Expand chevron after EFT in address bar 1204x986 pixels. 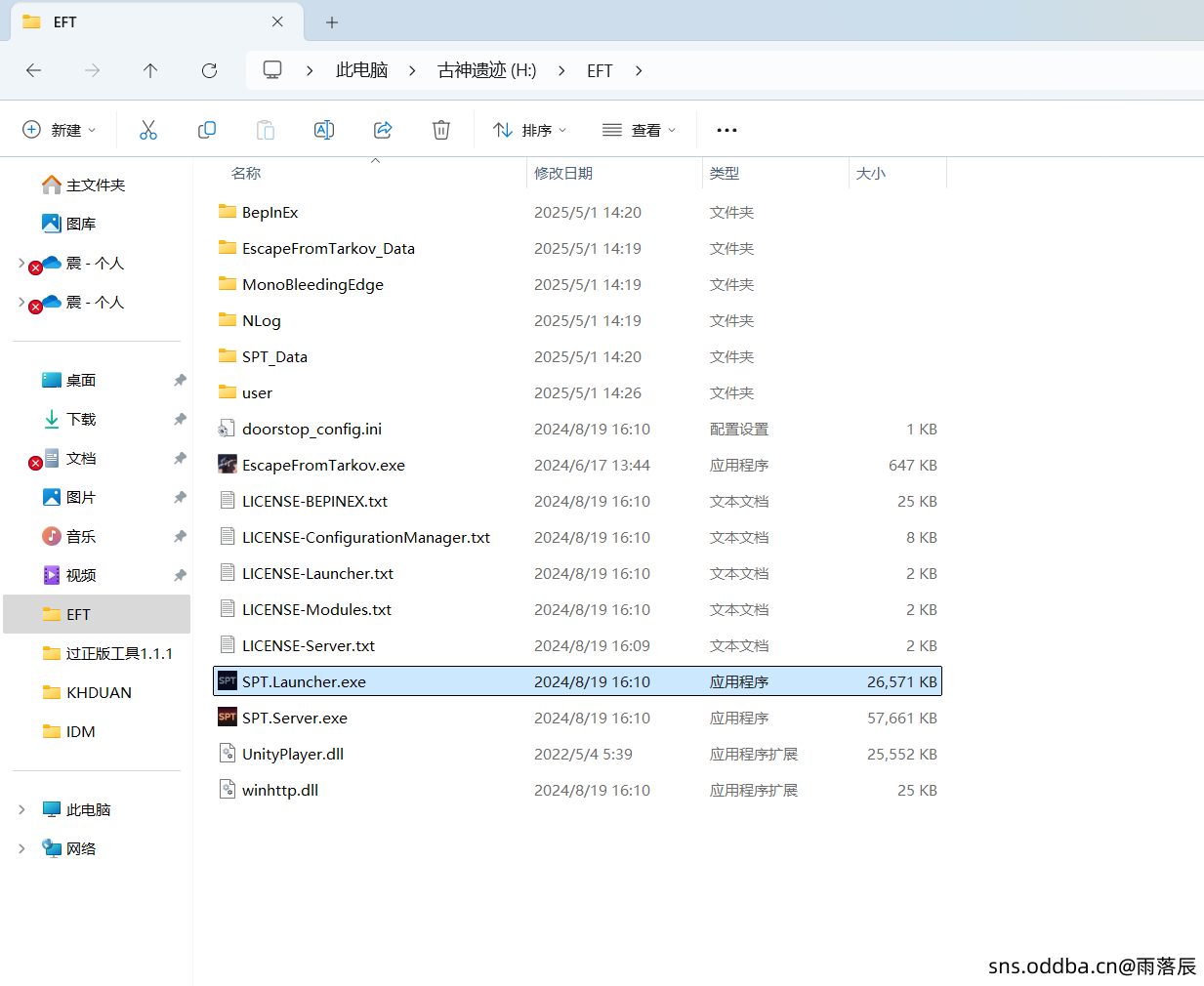coord(639,70)
